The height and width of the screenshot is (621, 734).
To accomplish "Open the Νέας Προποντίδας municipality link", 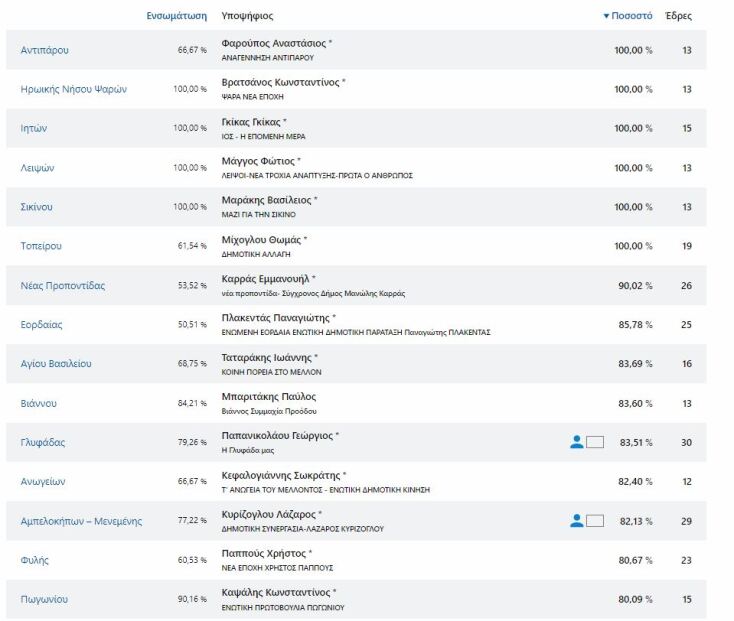I will (x=62, y=286).
